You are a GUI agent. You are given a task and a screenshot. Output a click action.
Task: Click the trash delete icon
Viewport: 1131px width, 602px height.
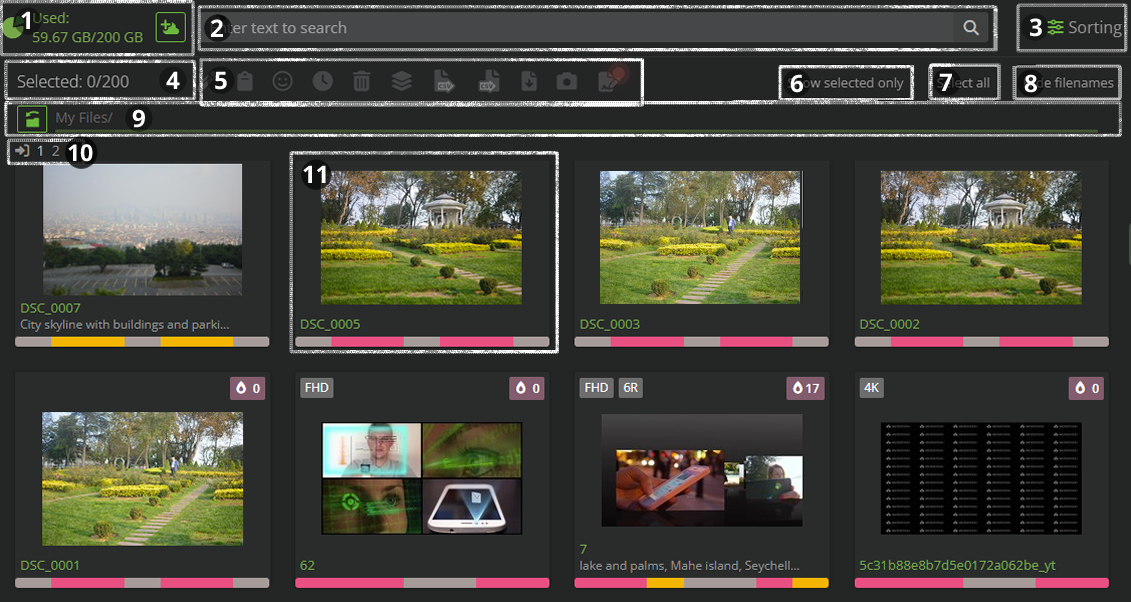(x=362, y=82)
